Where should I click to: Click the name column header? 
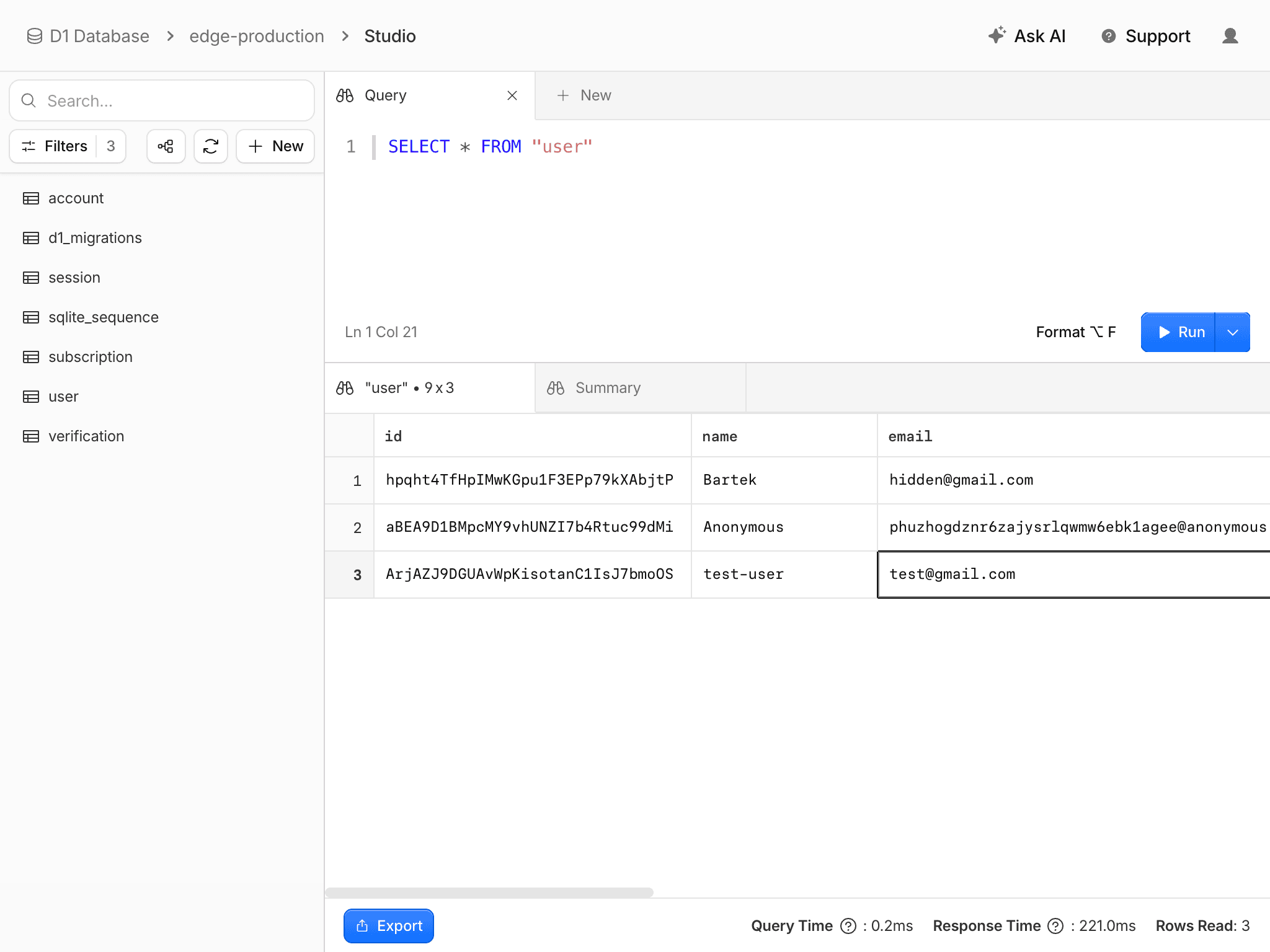point(784,436)
